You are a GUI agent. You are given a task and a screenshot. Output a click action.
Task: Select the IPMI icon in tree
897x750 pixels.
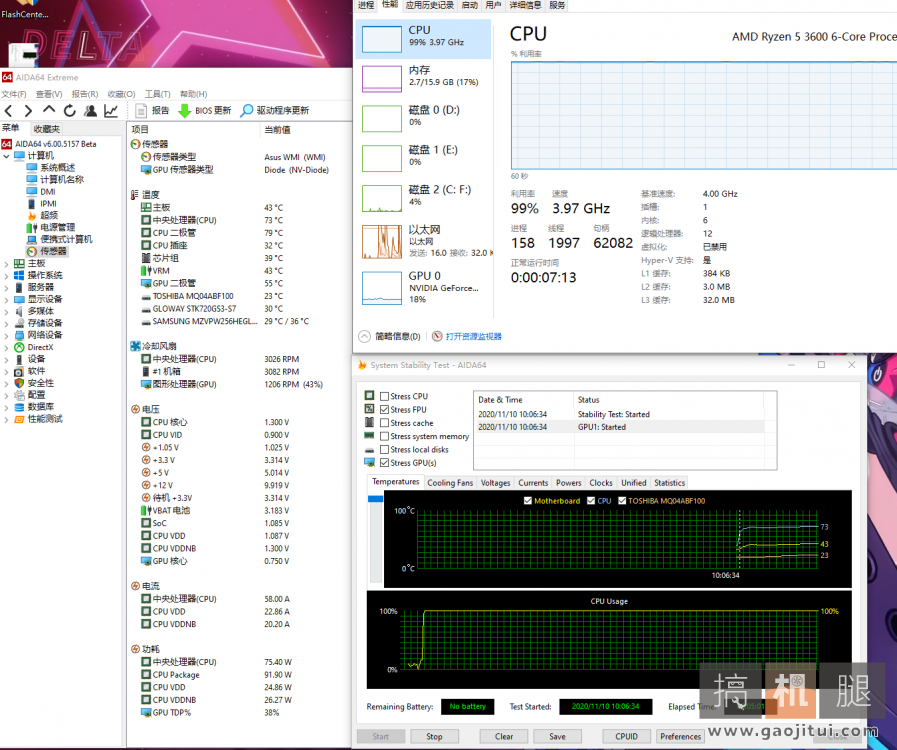coord(32,204)
